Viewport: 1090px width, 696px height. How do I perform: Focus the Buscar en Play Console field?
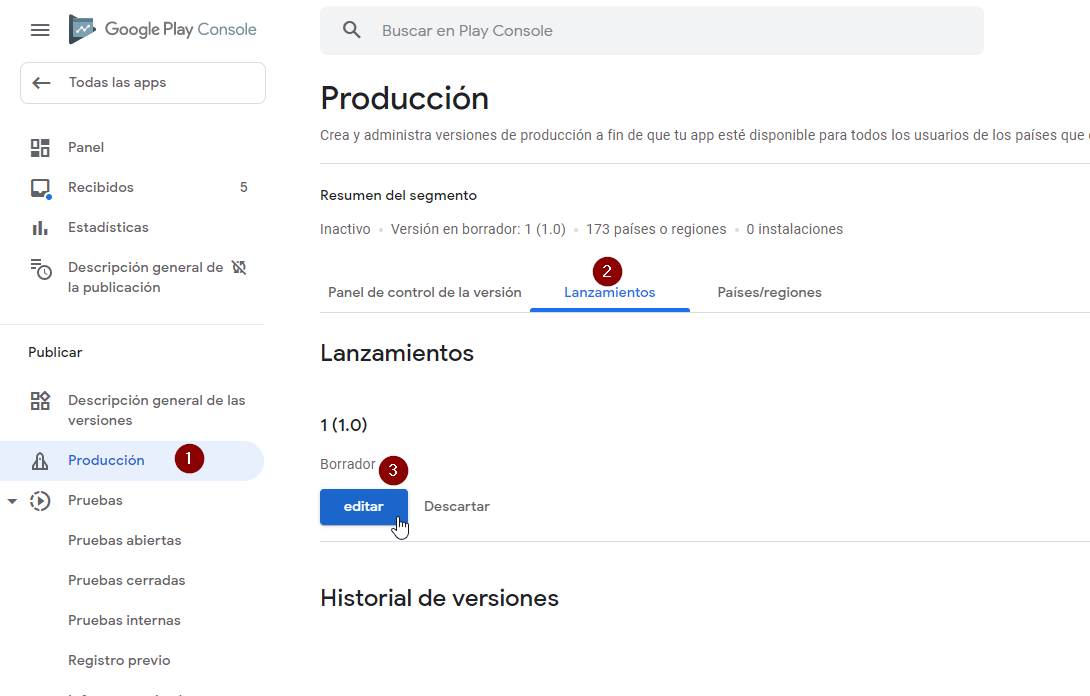point(651,31)
